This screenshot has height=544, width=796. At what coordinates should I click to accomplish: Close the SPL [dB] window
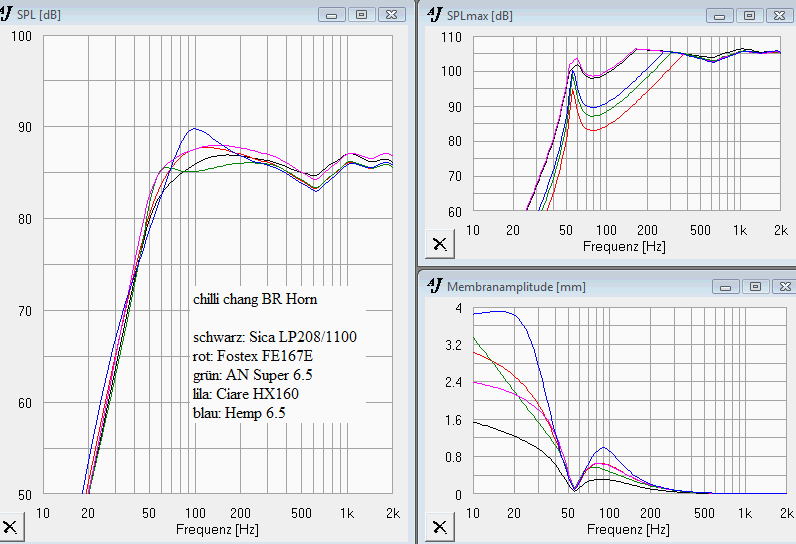tap(393, 15)
